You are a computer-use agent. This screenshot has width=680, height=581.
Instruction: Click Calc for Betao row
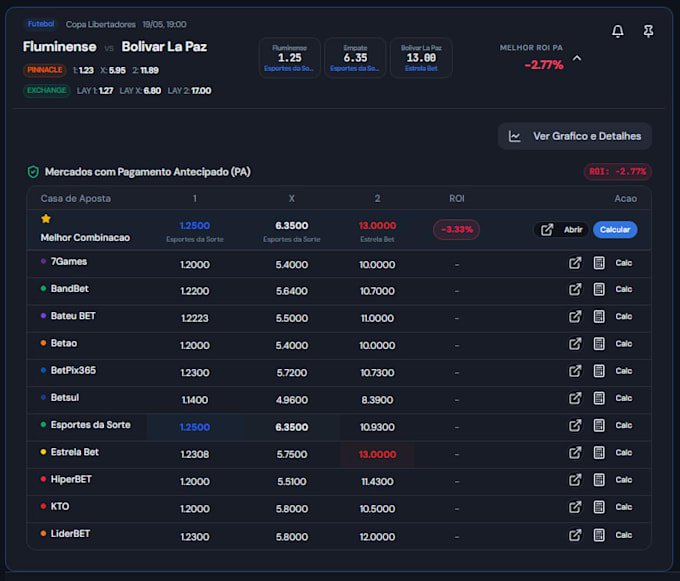point(624,344)
